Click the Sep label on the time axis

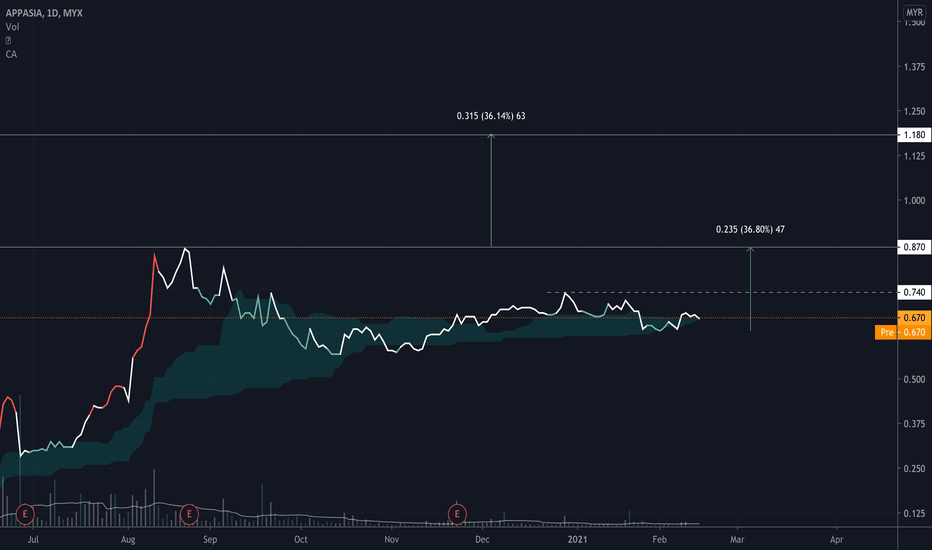[x=210, y=539]
